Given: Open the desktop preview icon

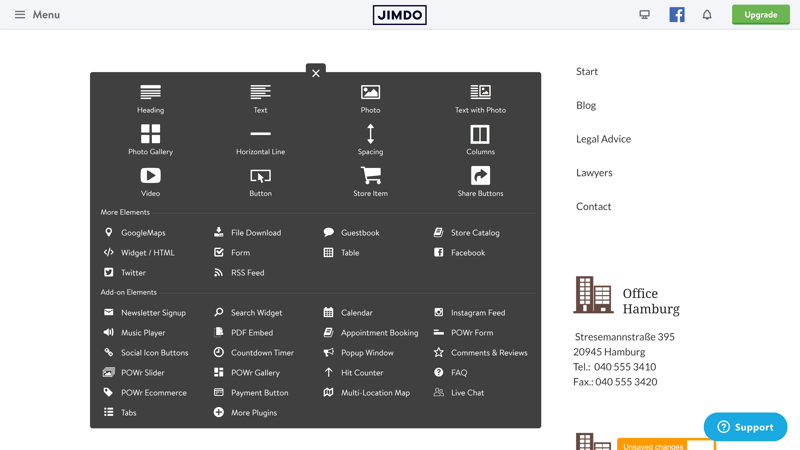Looking at the screenshot, I should tap(644, 15).
